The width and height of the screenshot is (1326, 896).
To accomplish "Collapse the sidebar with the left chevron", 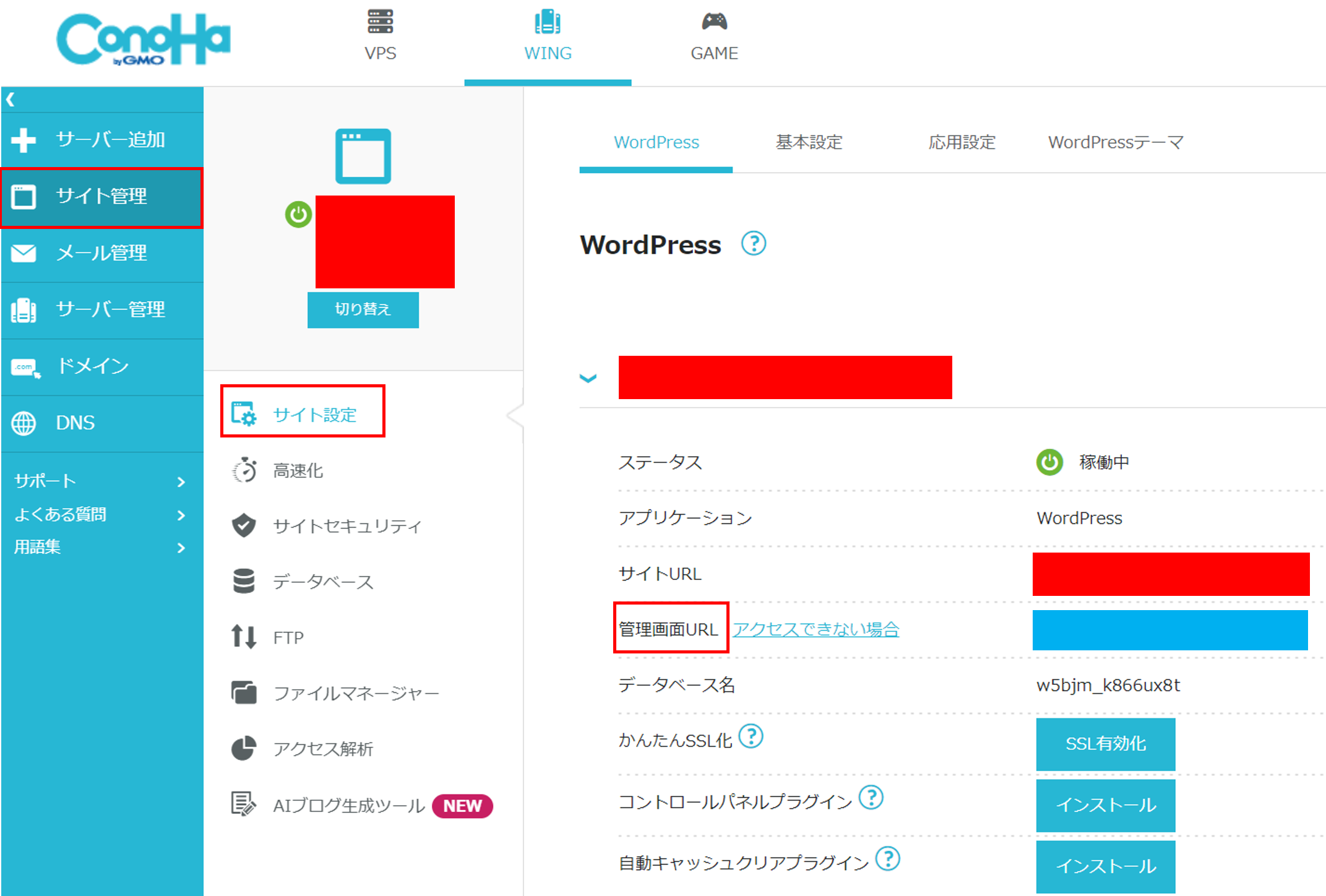I will [11, 99].
